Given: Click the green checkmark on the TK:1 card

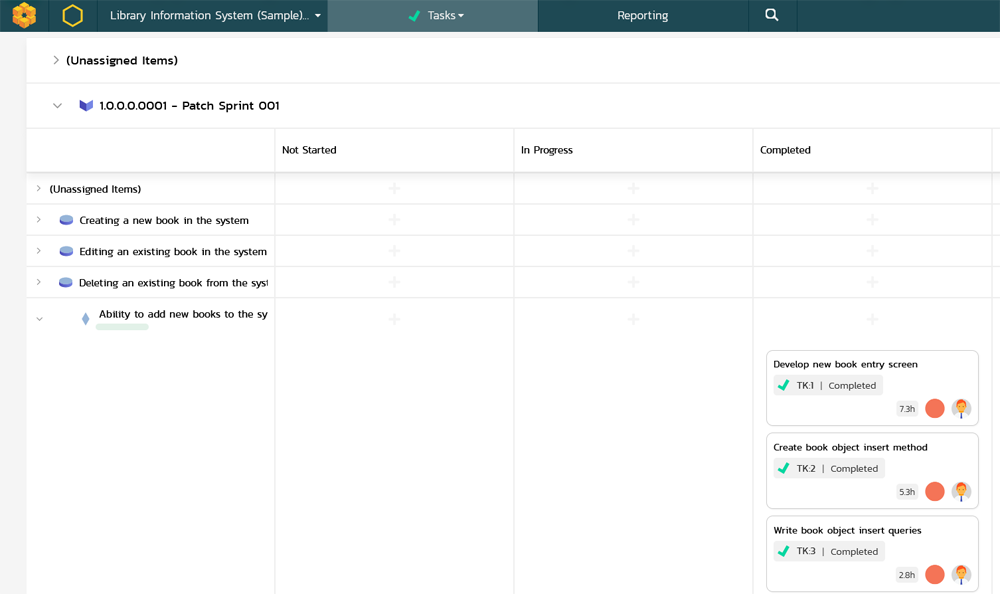Looking at the screenshot, I should click(x=784, y=385).
